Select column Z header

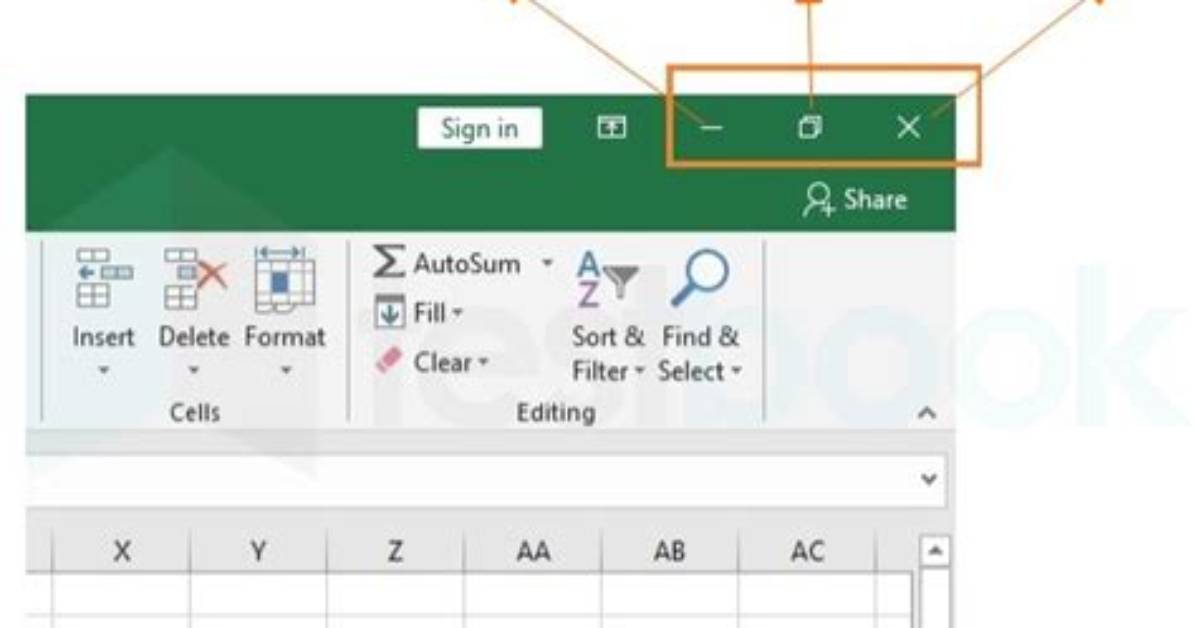[395, 551]
